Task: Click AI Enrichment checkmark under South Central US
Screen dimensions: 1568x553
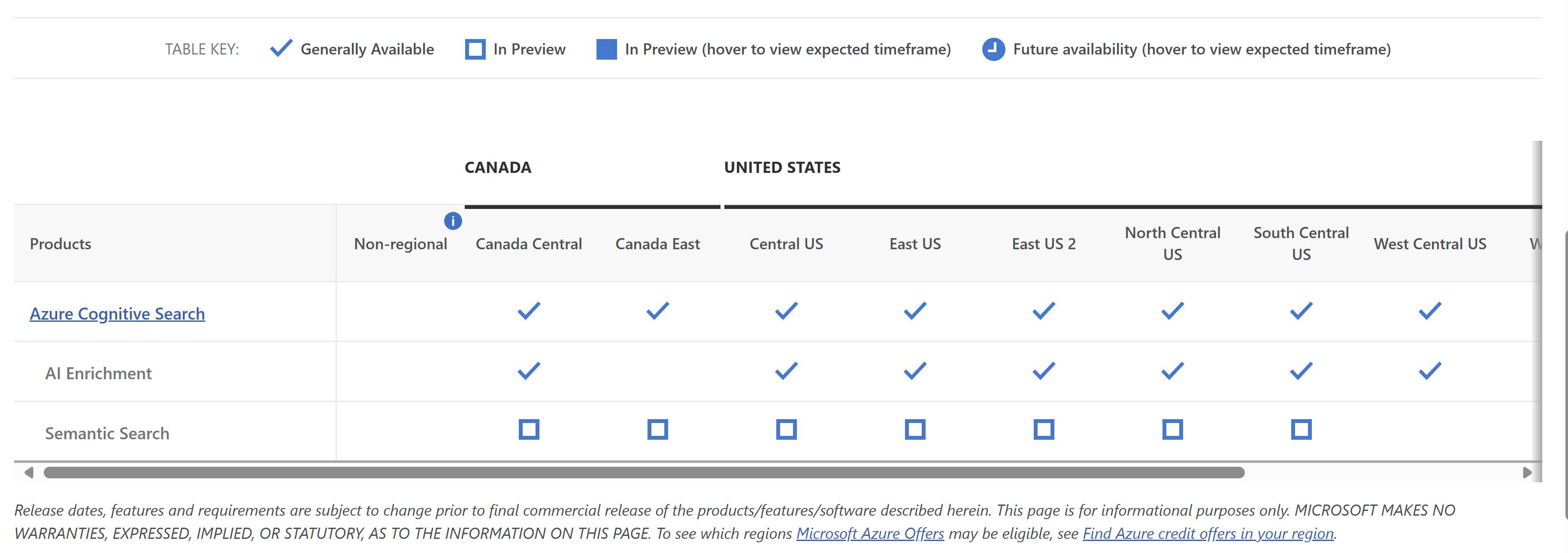Action: point(1301,371)
